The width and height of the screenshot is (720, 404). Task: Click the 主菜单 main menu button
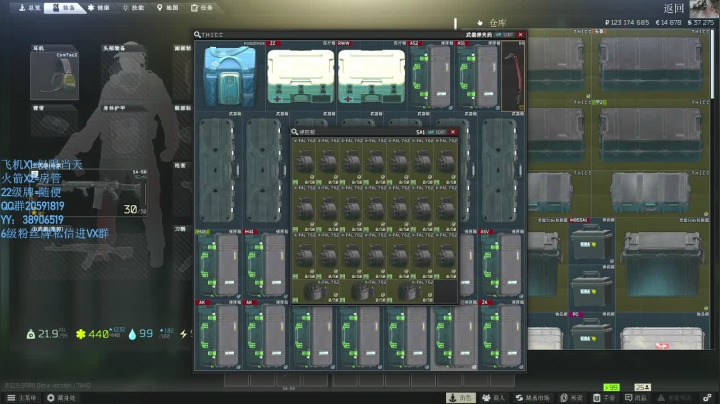click(x=22, y=398)
